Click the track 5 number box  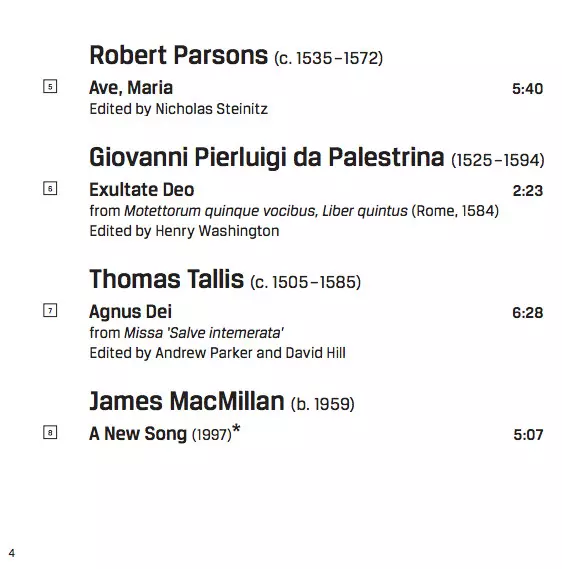tap(50, 86)
